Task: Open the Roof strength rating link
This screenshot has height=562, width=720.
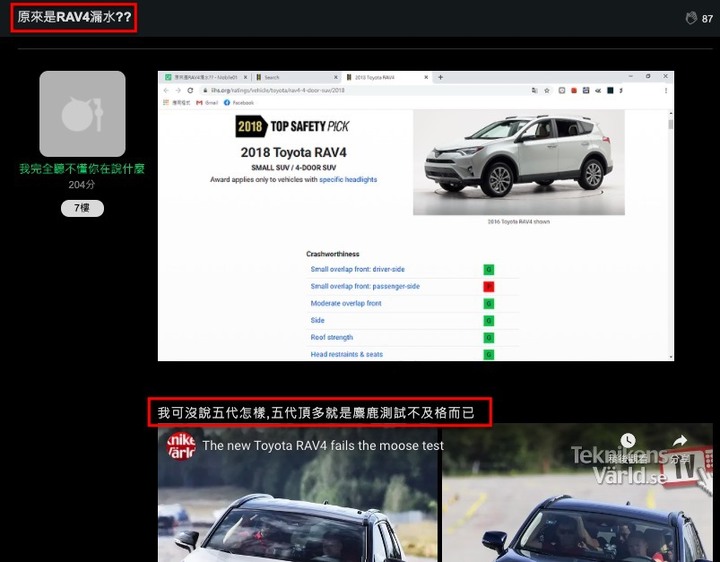Action: click(332, 337)
